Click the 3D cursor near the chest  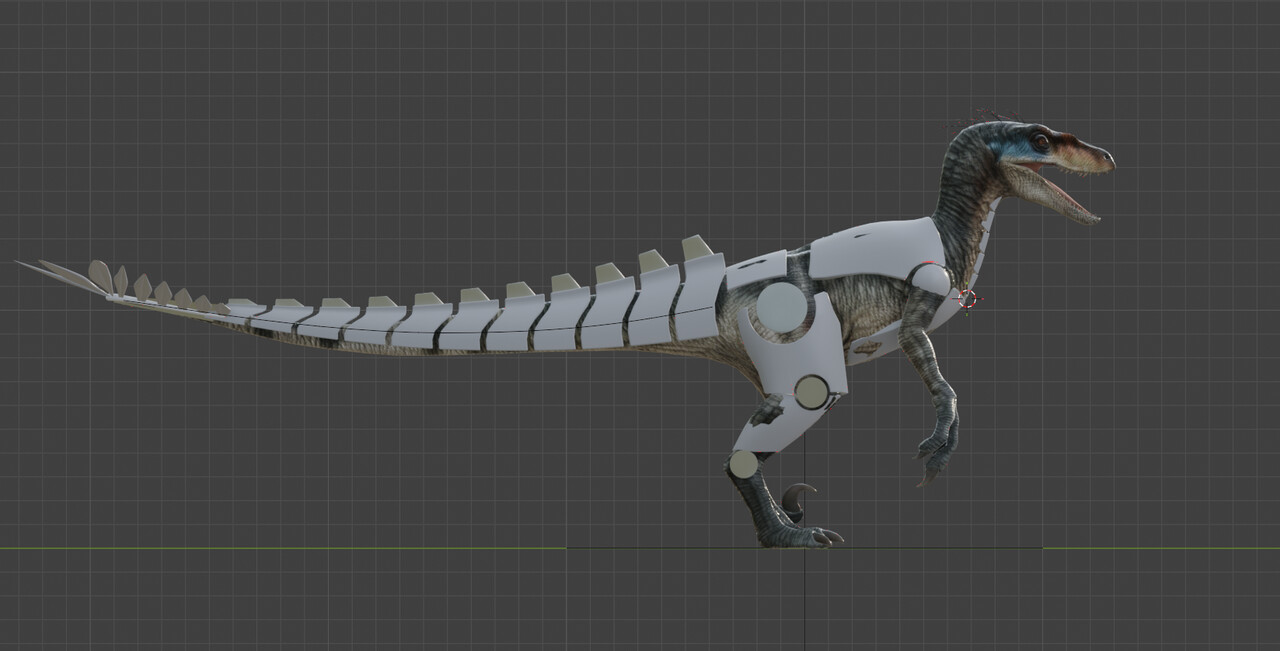click(967, 298)
